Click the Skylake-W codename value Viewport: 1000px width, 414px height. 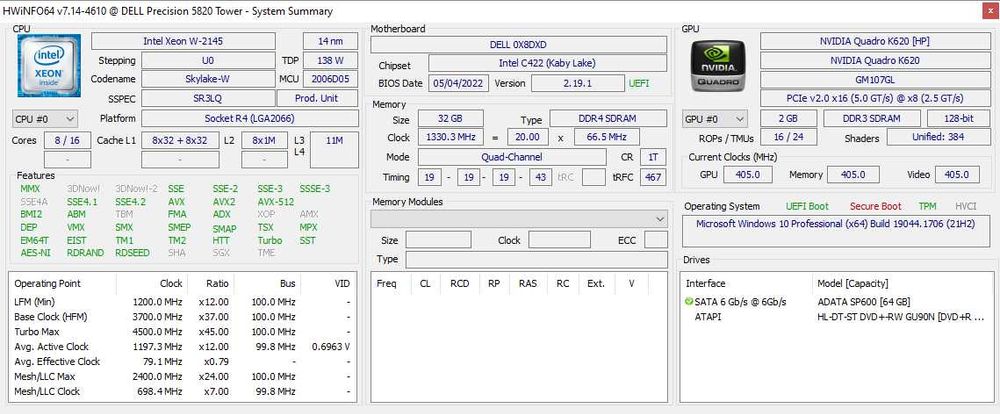(x=208, y=79)
